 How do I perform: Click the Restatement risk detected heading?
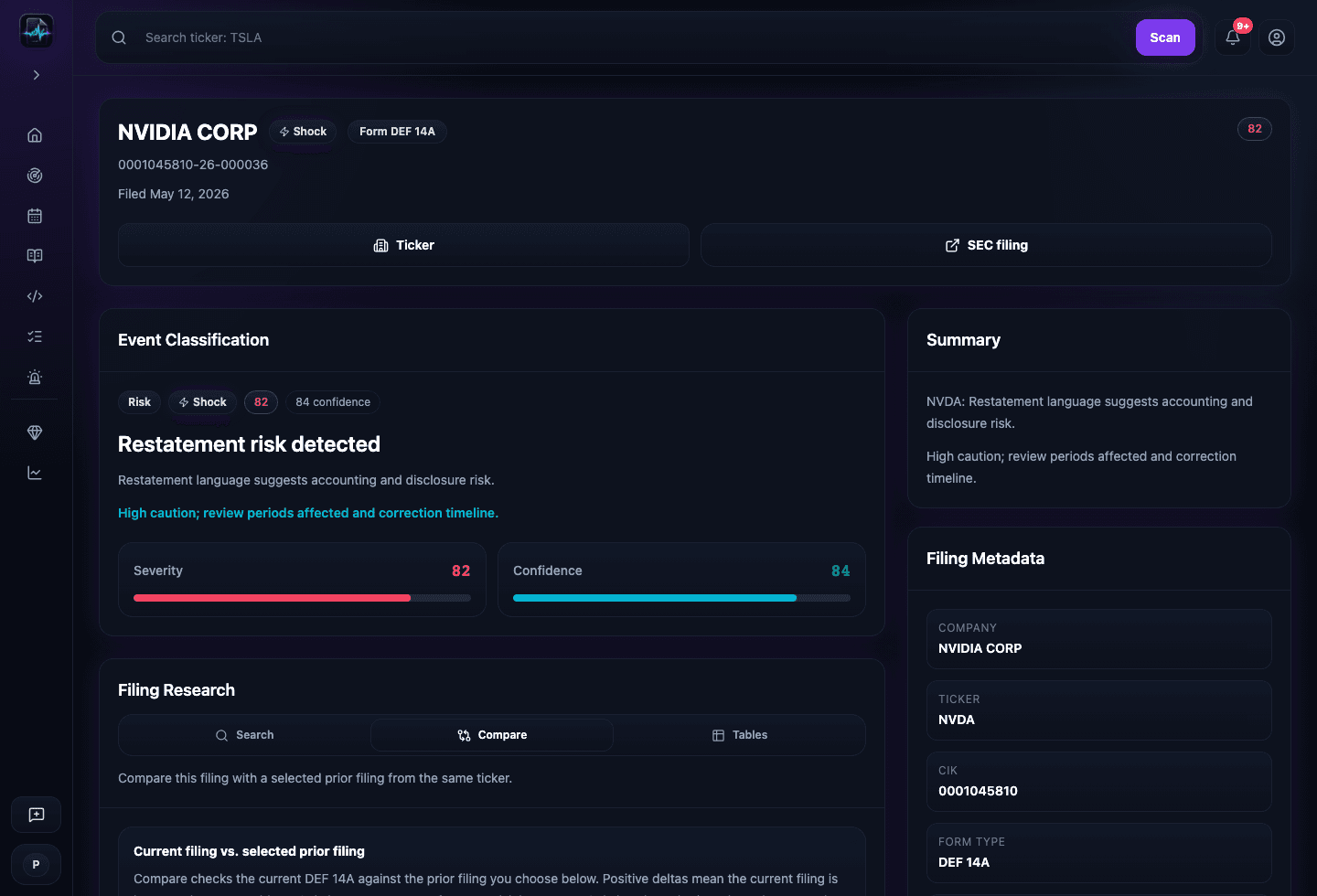point(249,444)
